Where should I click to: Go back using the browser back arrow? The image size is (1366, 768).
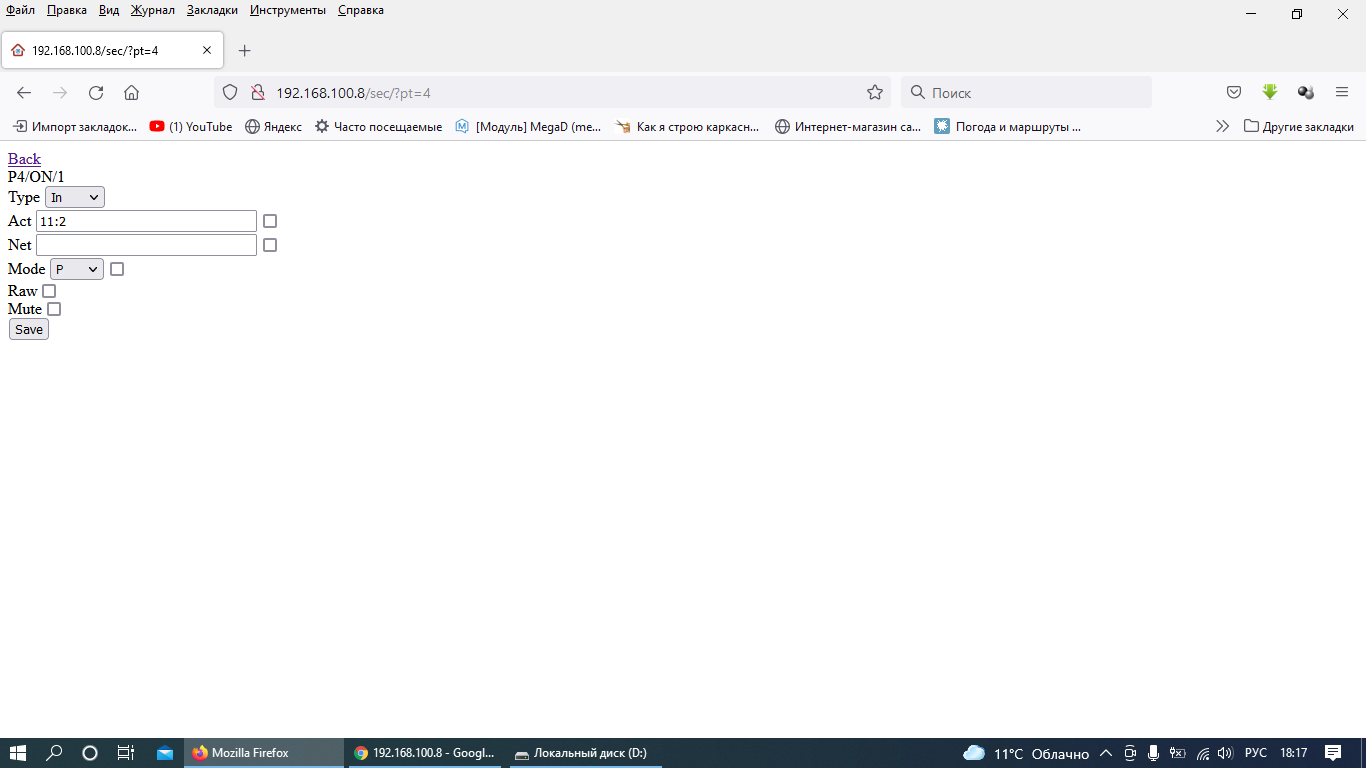[24, 93]
